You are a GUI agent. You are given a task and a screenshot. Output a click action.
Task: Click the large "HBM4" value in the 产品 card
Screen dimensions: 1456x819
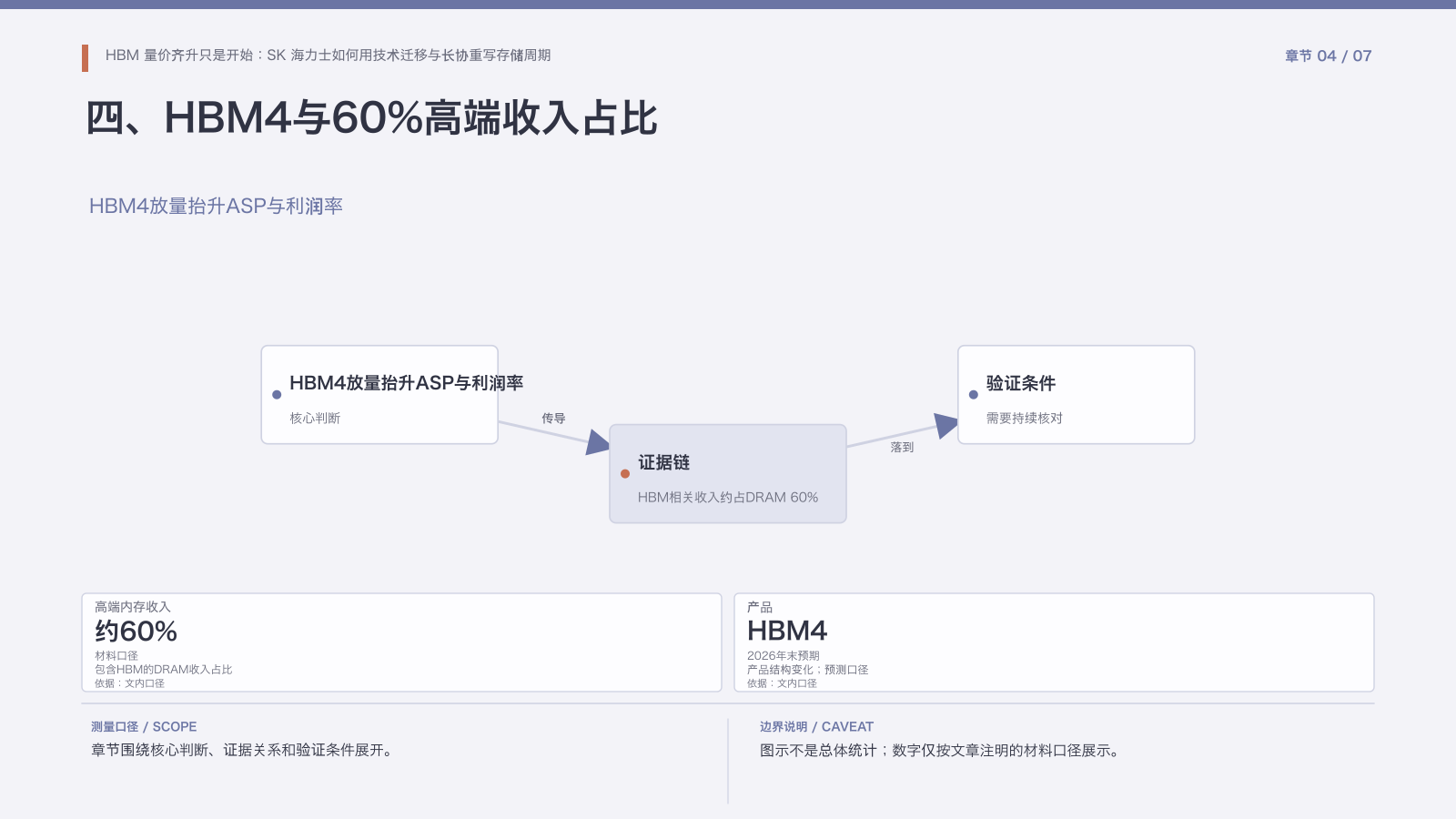point(787,632)
